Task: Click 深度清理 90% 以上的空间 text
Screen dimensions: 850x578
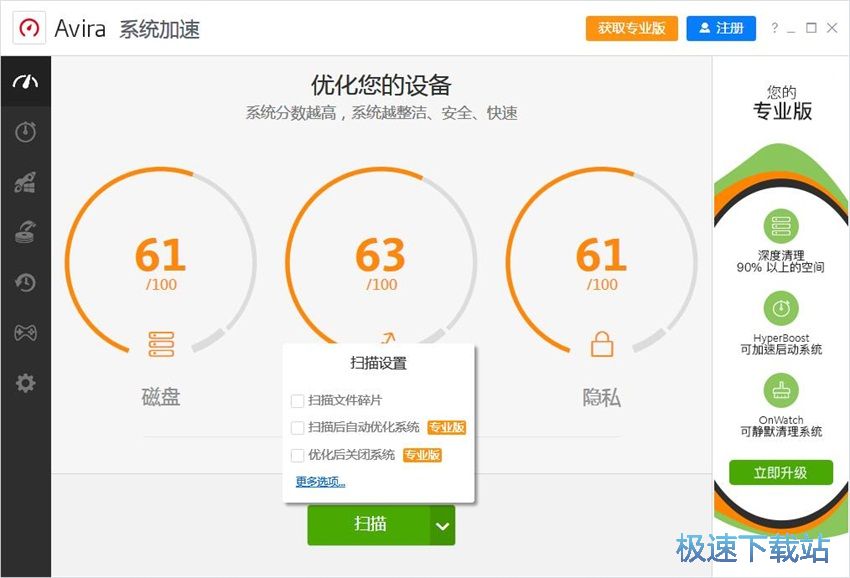Action: (781, 261)
